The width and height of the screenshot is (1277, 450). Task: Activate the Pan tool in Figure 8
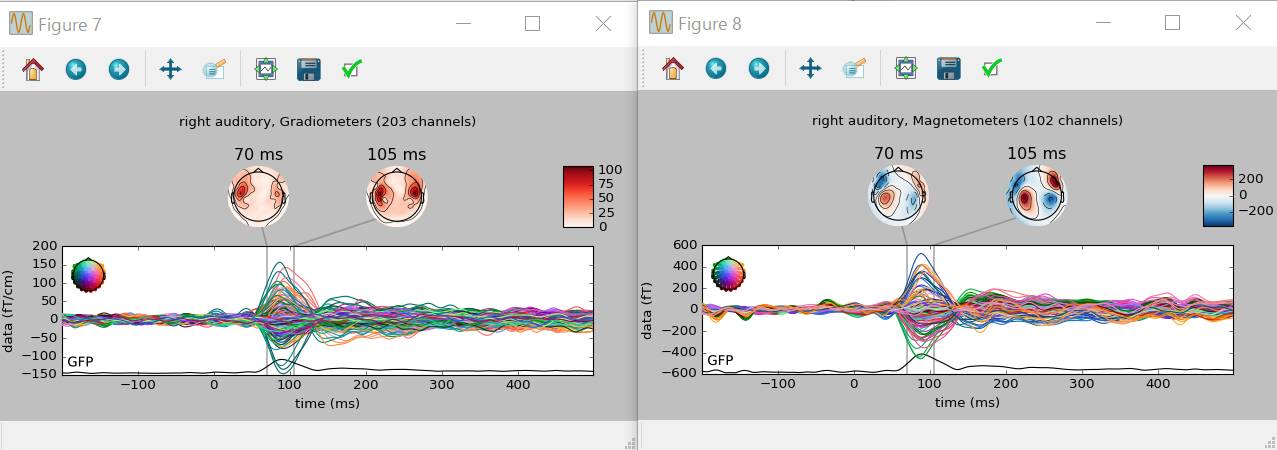[810, 68]
